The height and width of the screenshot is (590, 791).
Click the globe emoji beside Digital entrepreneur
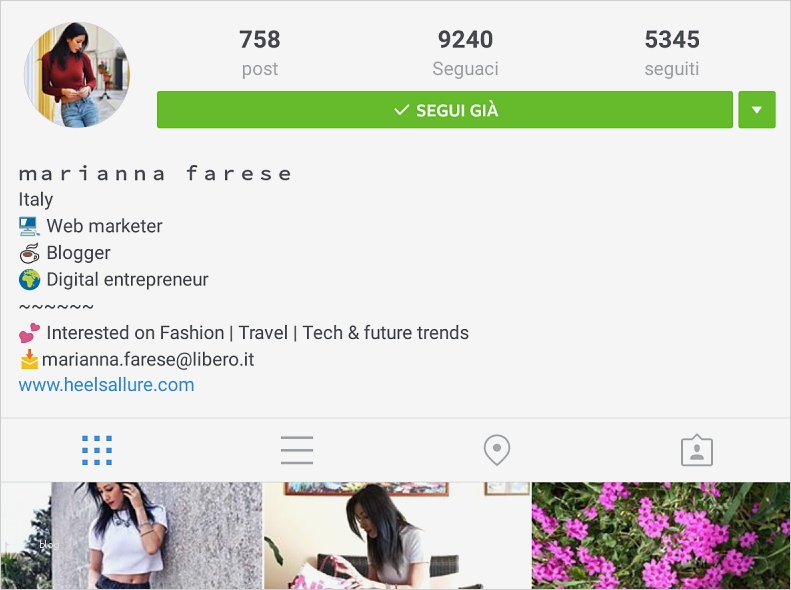tap(29, 280)
